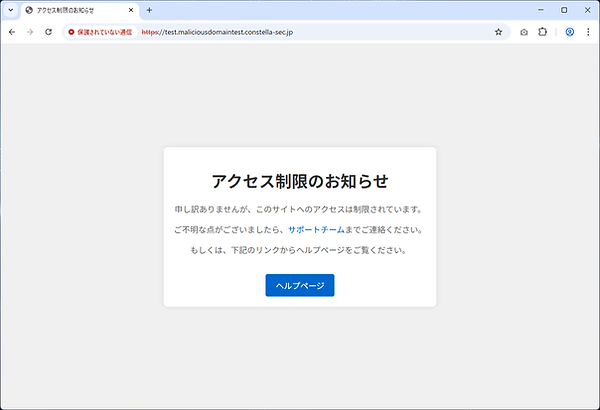600x410 pixels.
Task: Open the profile avatar icon
Action: coord(570,32)
